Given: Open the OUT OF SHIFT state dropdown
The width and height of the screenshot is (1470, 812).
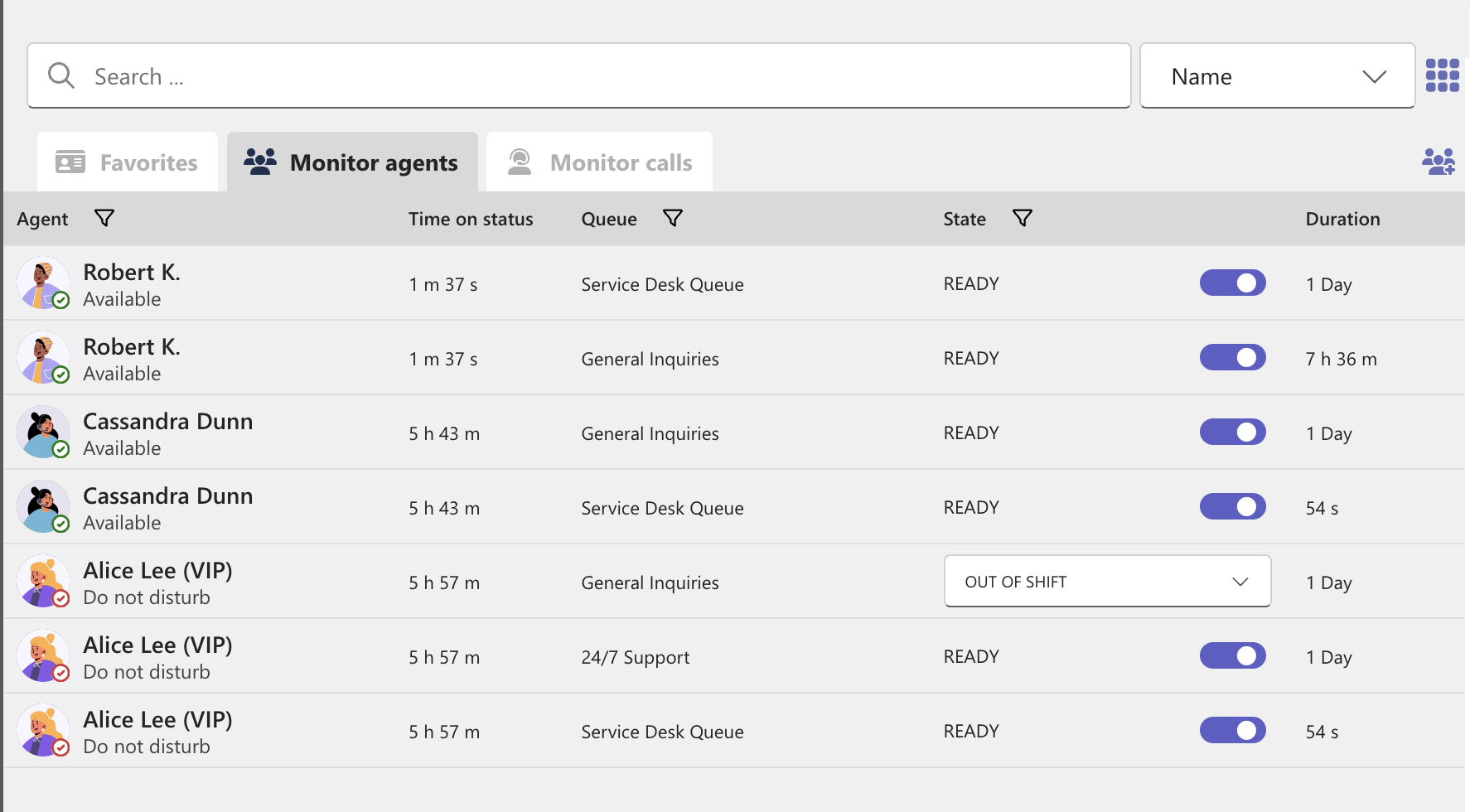Looking at the screenshot, I should pos(1107,581).
